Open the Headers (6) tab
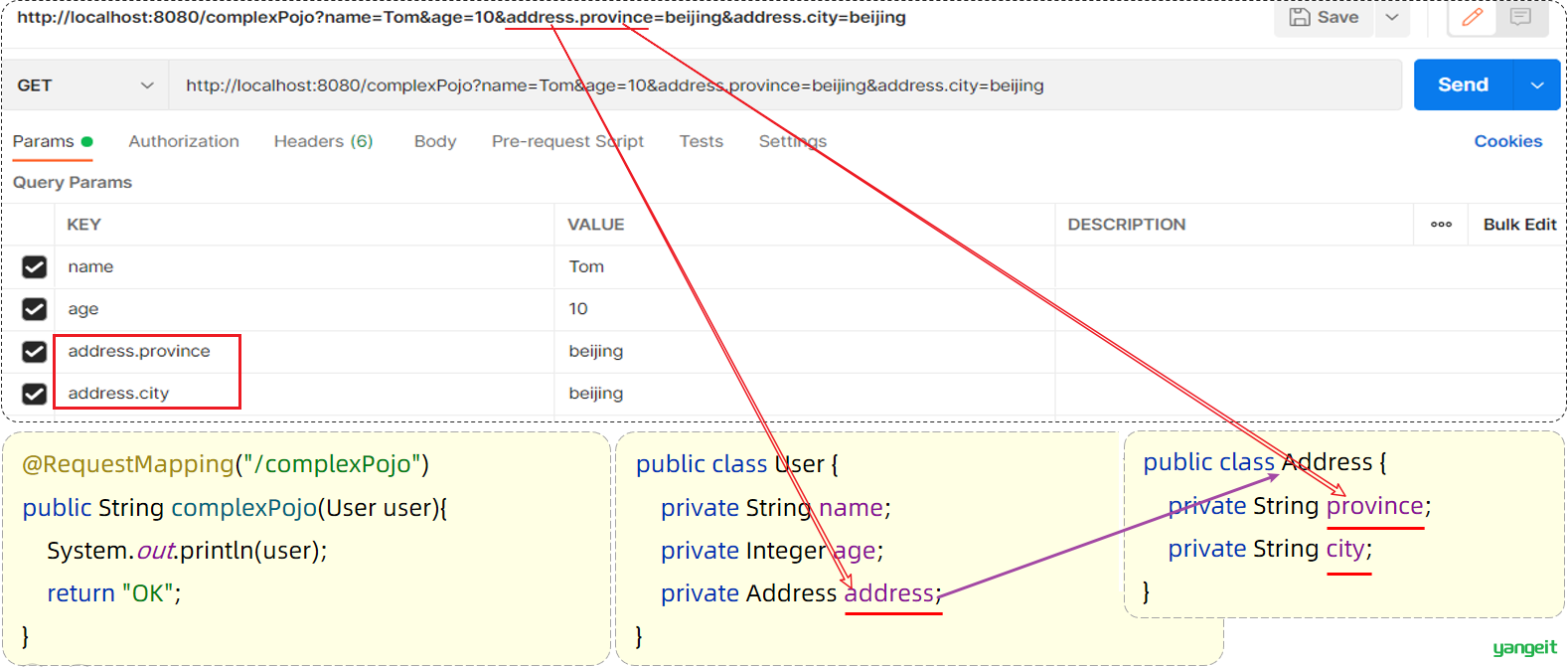 click(324, 141)
